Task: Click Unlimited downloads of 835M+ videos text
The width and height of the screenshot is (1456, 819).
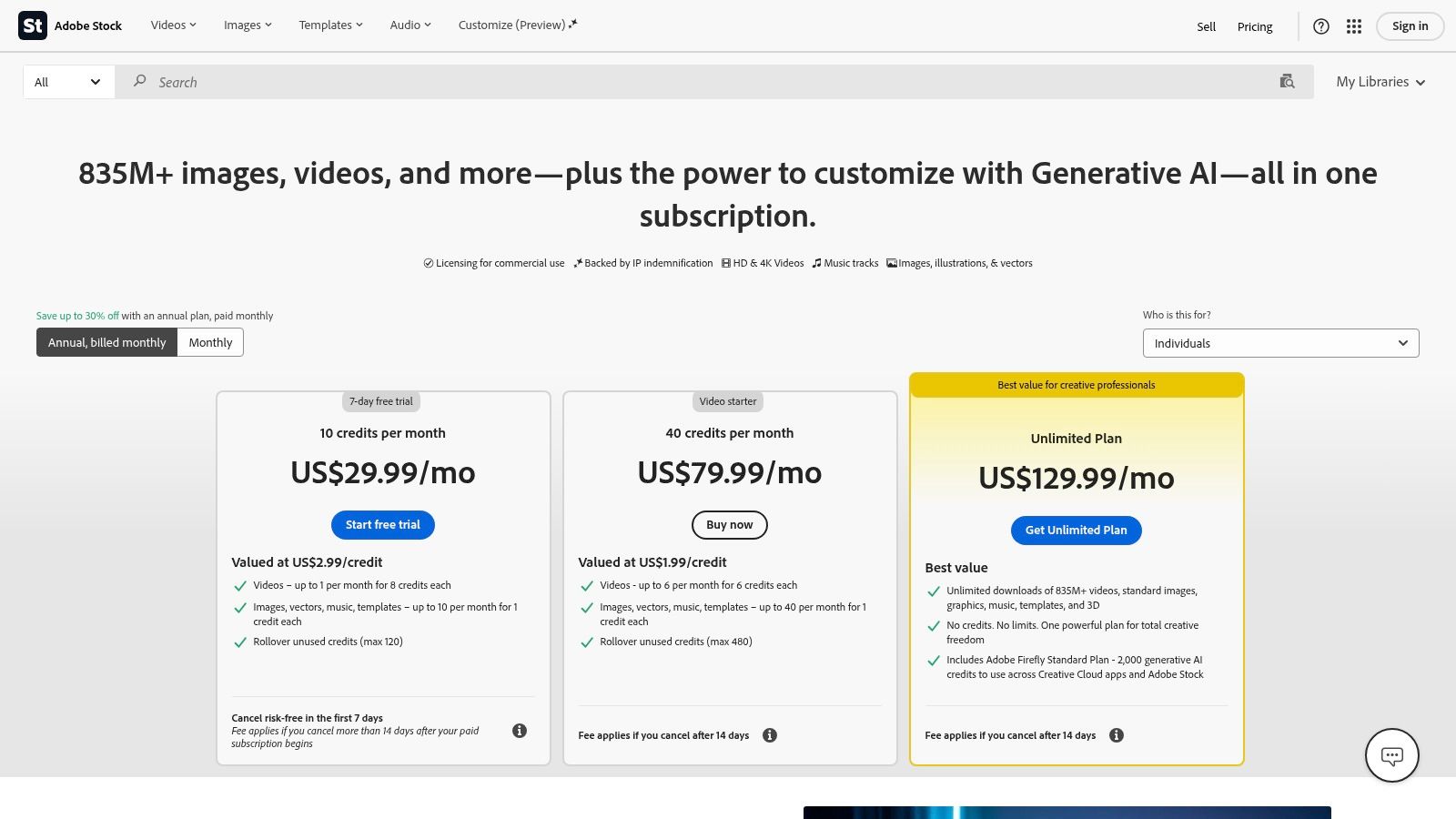Action: (1072, 598)
